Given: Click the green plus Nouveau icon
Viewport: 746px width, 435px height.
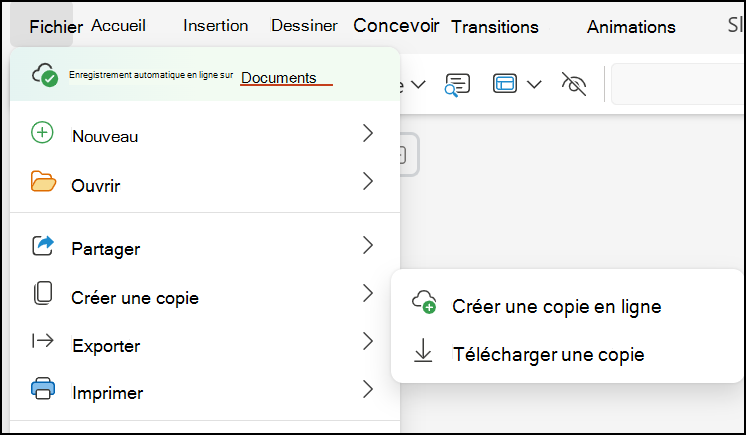Looking at the screenshot, I should pyautogui.click(x=42, y=132).
